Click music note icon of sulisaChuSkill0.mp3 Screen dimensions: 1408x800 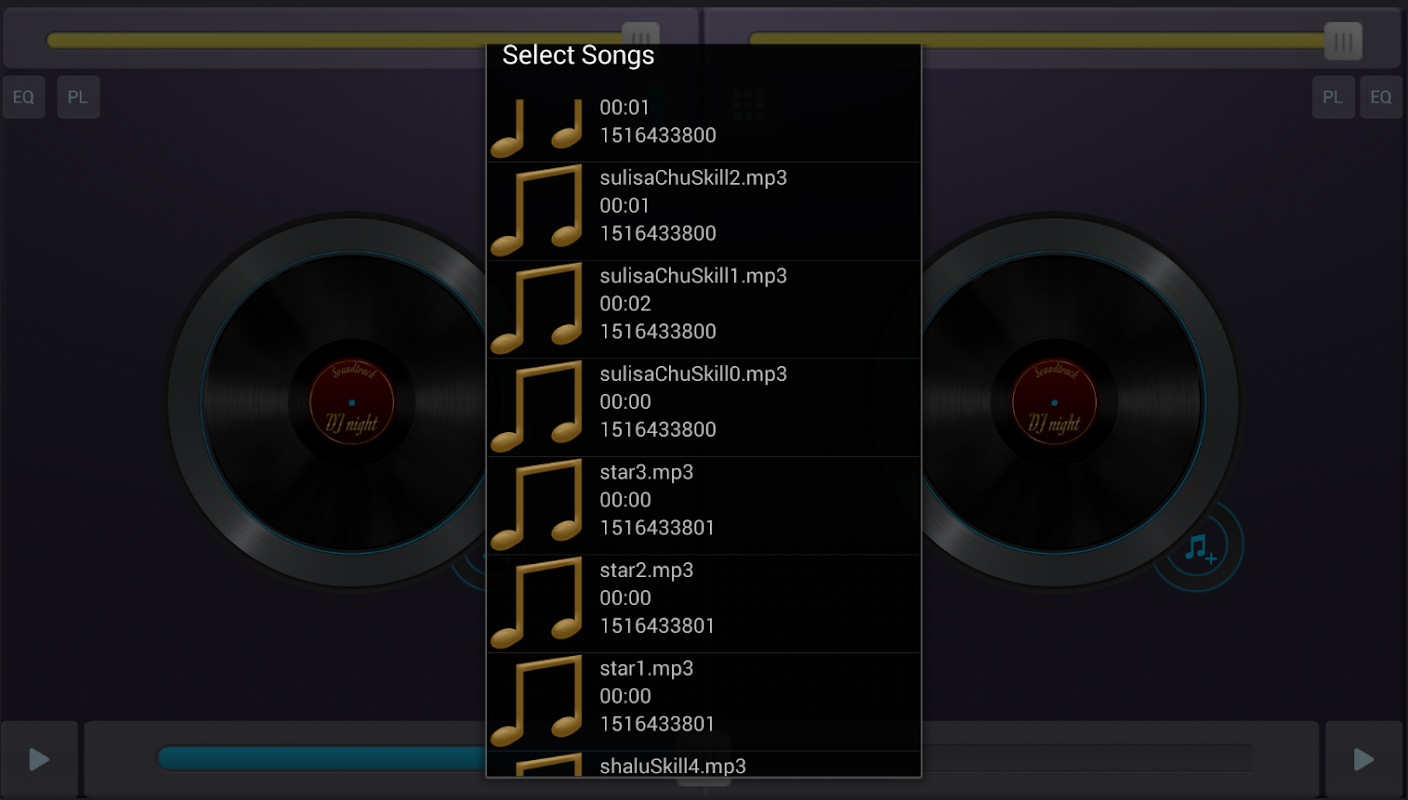537,407
